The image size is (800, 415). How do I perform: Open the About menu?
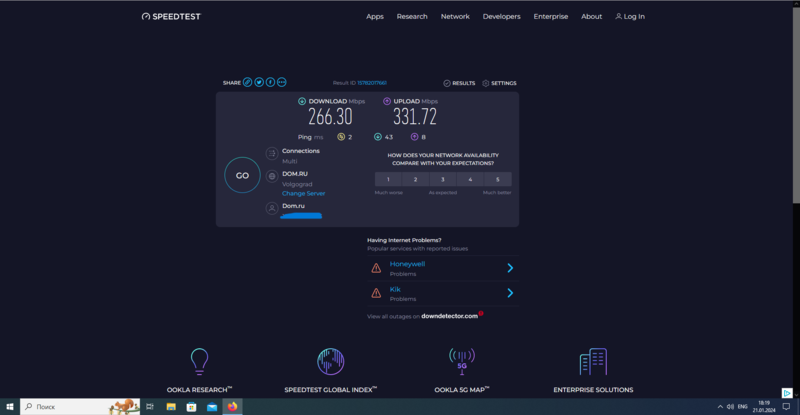tap(591, 16)
